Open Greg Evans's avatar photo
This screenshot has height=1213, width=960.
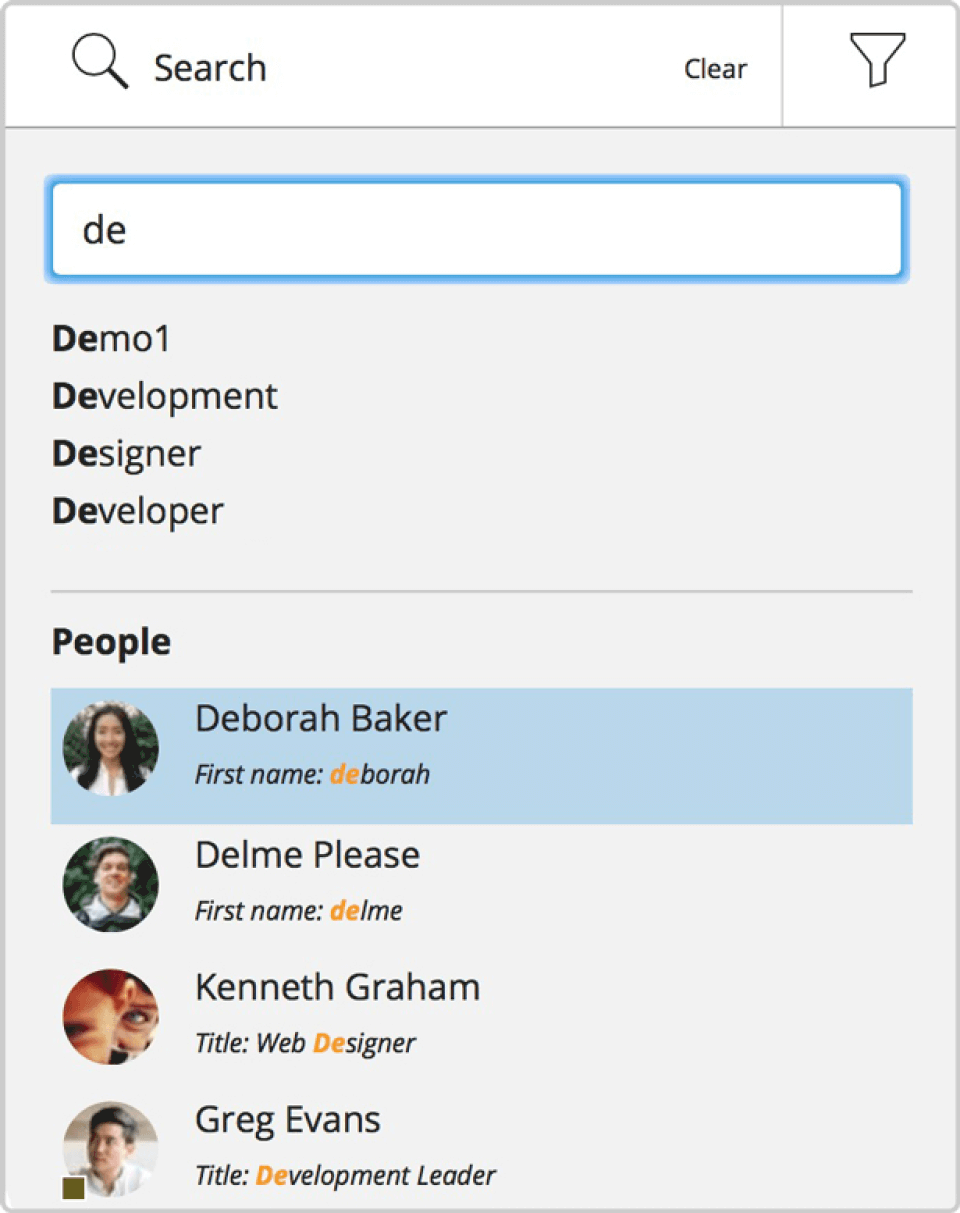(112, 1148)
